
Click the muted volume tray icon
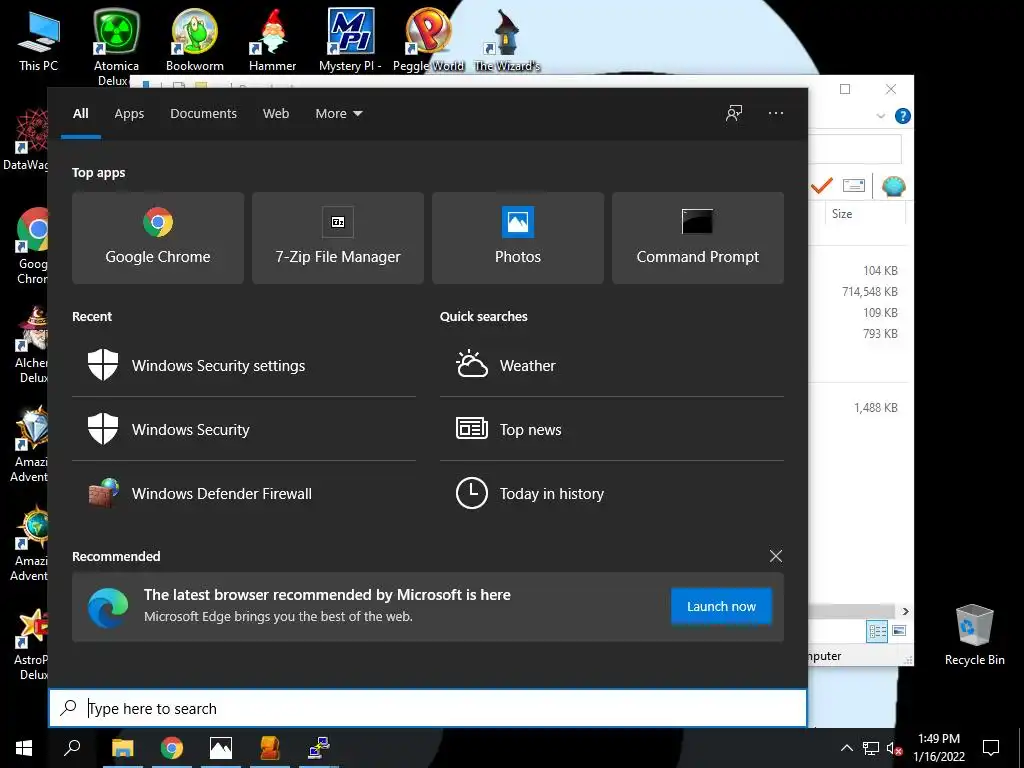click(894, 748)
